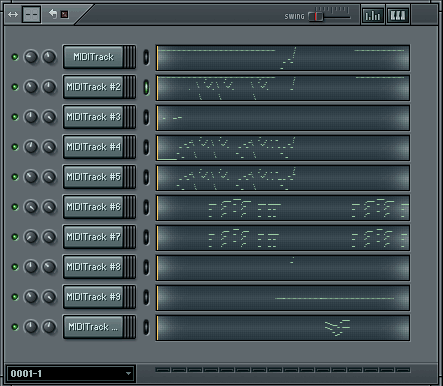This screenshot has height=386, width=443.
Task: Select MIDITrack #6 using its channel selector LED
Action: [x=146, y=207]
